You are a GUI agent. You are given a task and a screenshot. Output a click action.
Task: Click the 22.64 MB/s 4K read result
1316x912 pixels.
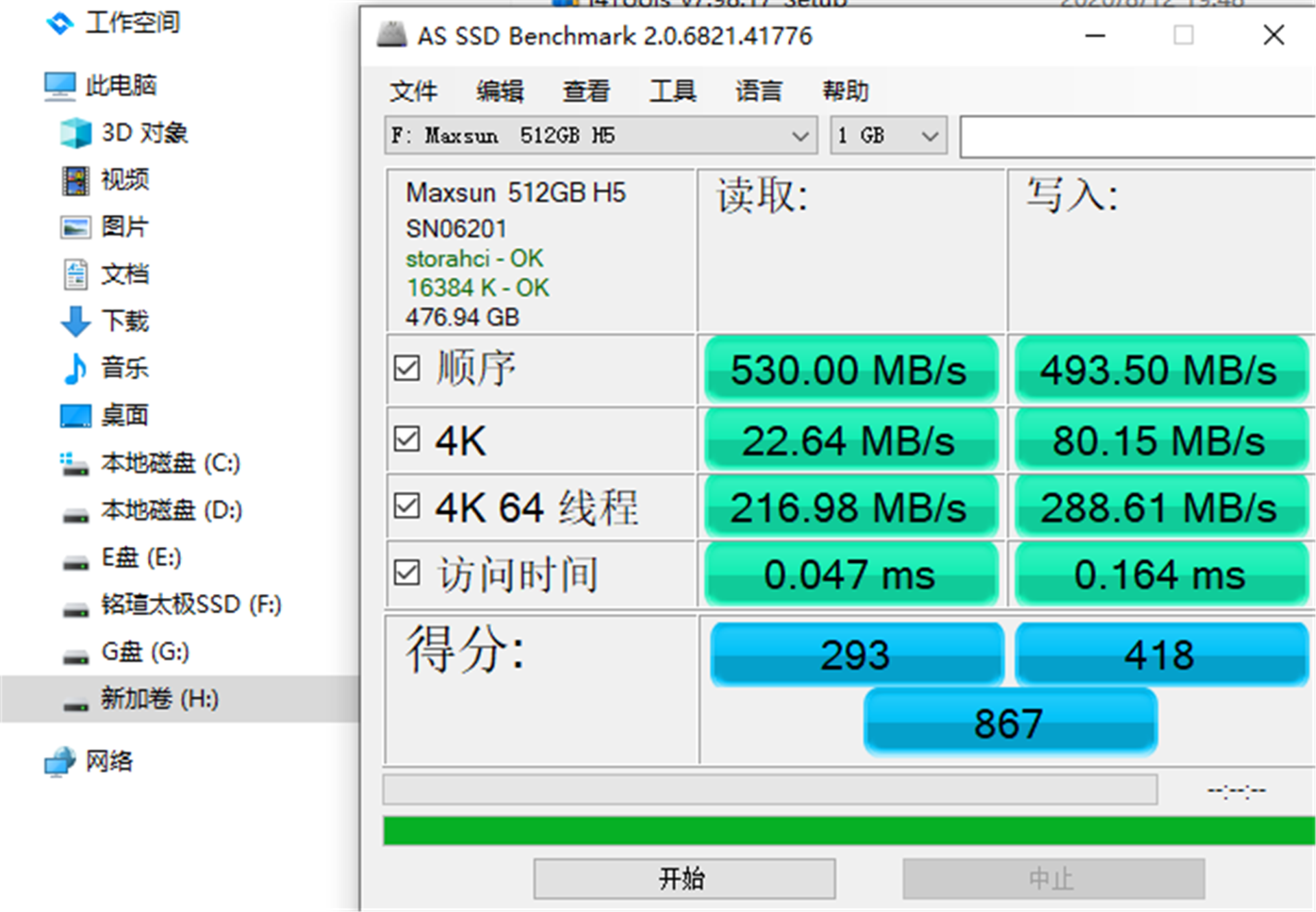pyautogui.click(x=851, y=440)
